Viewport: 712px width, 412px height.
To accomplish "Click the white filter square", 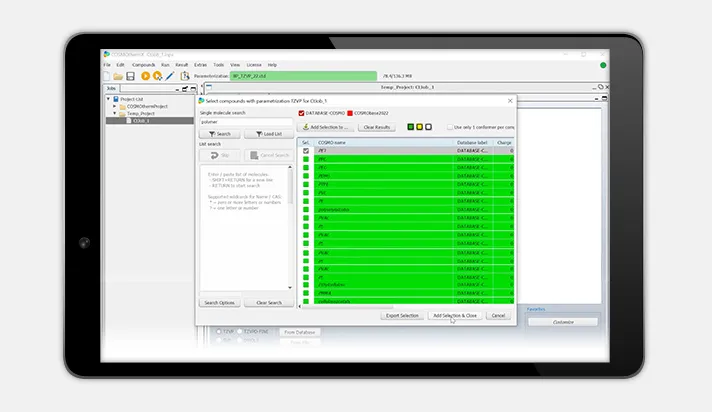I will pyautogui.click(x=428, y=127).
